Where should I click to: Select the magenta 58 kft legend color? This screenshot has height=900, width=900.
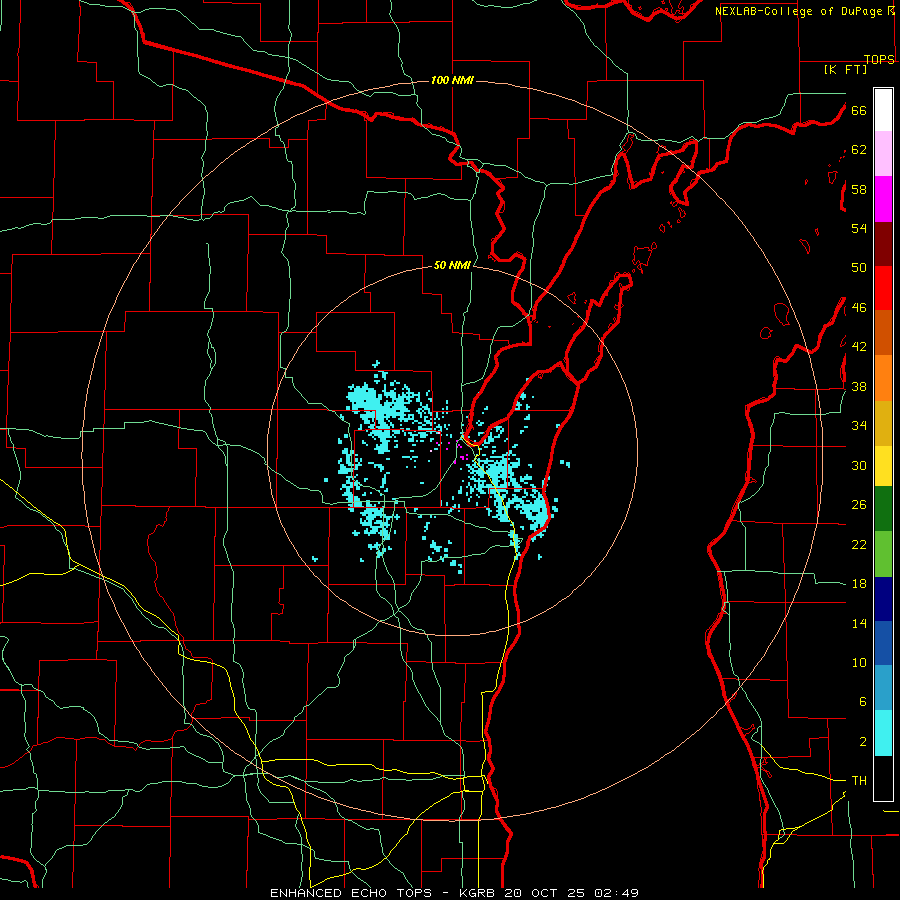point(883,199)
